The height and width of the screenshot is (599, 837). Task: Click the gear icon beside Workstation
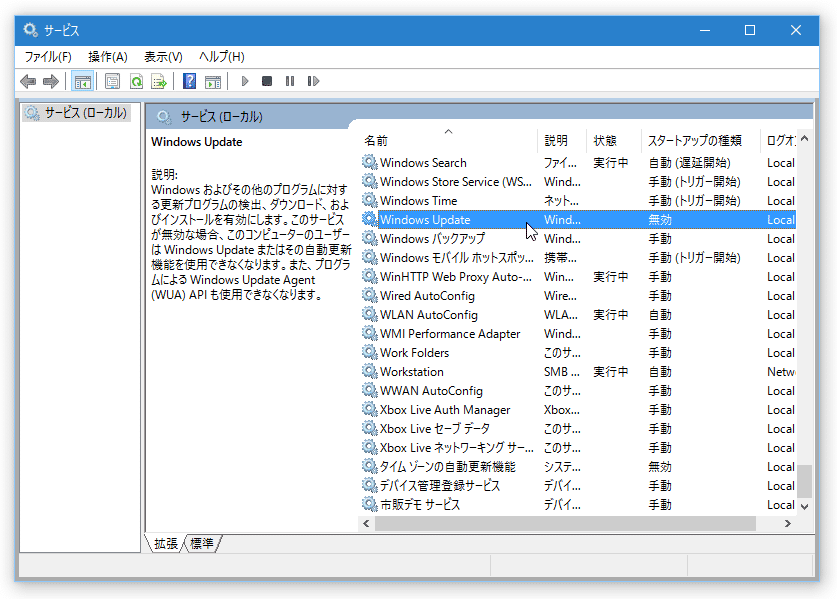tap(369, 372)
